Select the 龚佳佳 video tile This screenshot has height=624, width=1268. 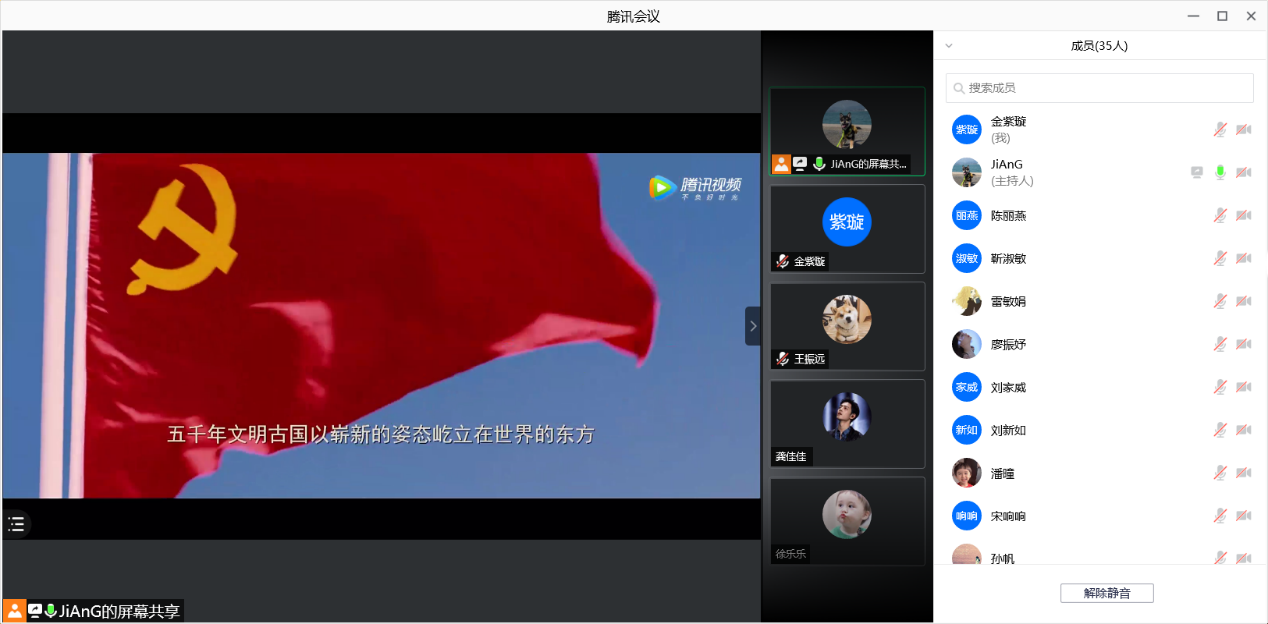click(847, 423)
